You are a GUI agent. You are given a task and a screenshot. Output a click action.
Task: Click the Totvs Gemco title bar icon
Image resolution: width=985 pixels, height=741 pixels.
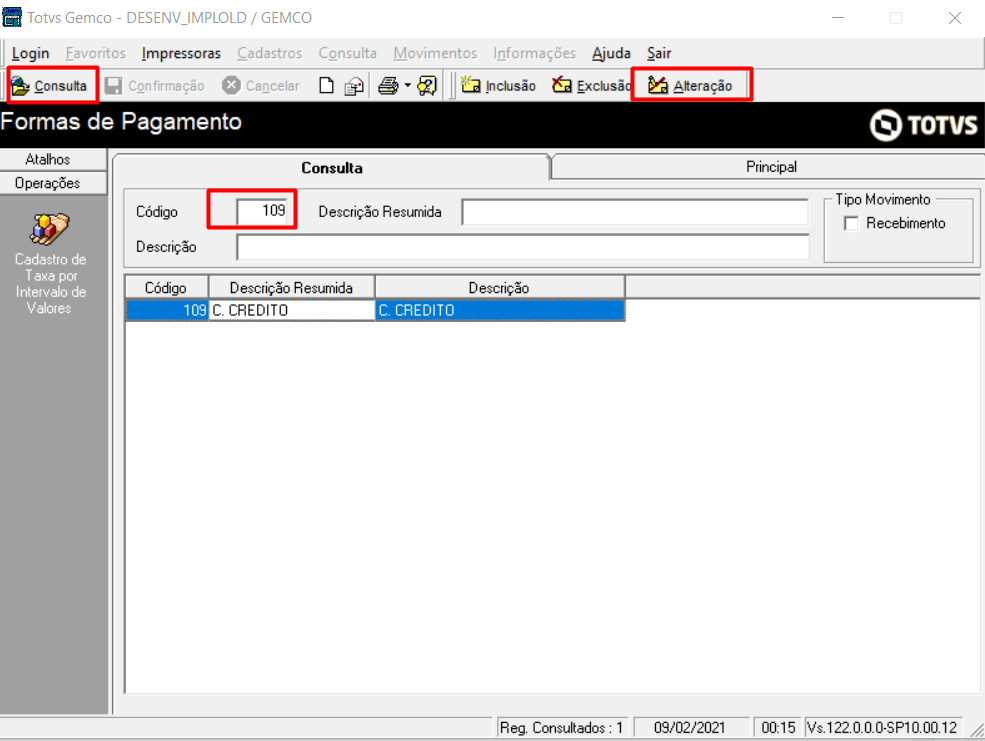[12, 17]
